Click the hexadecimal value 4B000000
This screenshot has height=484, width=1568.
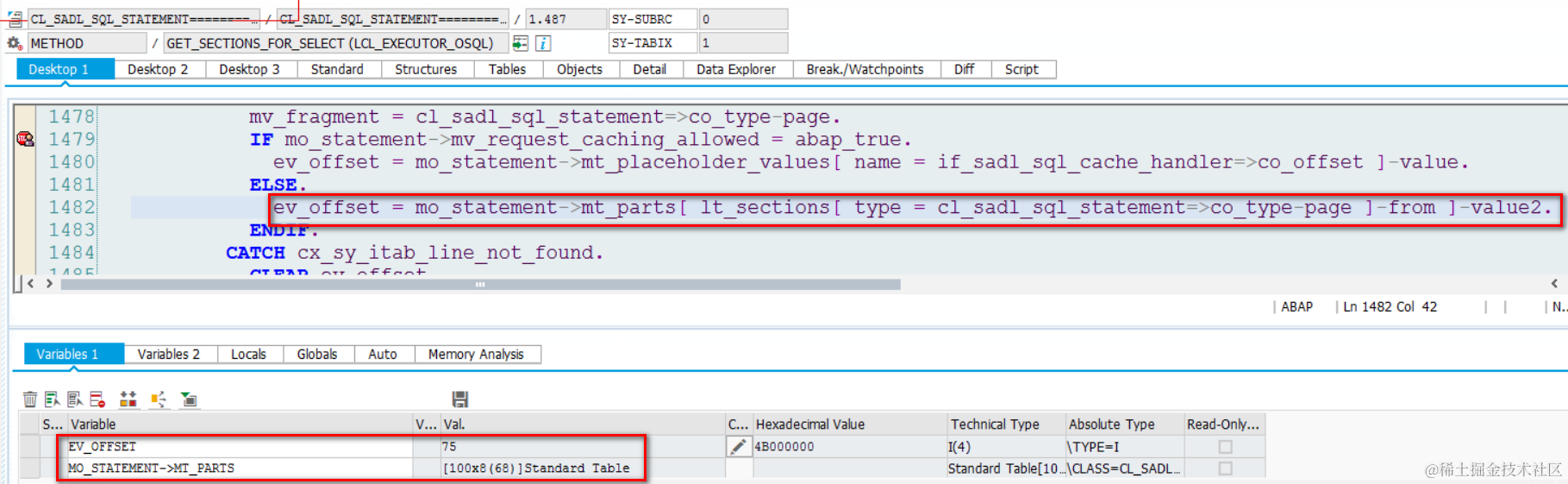point(849,447)
